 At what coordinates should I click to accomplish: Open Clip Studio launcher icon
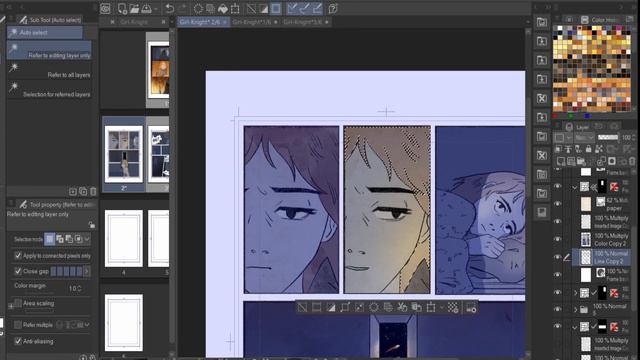coord(105,8)
